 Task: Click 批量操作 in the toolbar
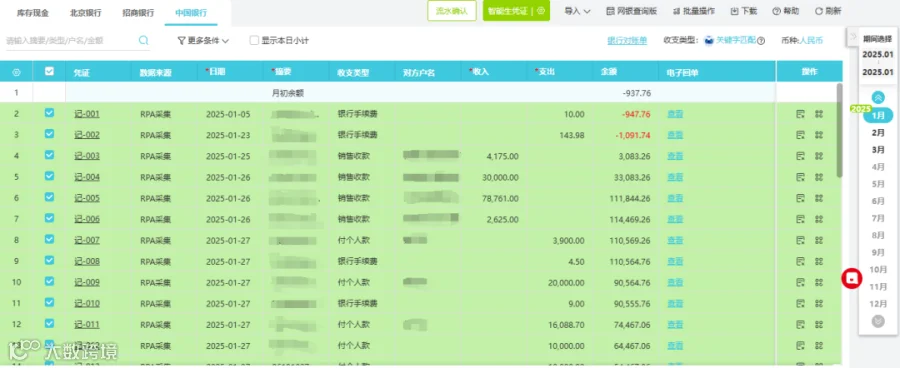tap(693, 11)
